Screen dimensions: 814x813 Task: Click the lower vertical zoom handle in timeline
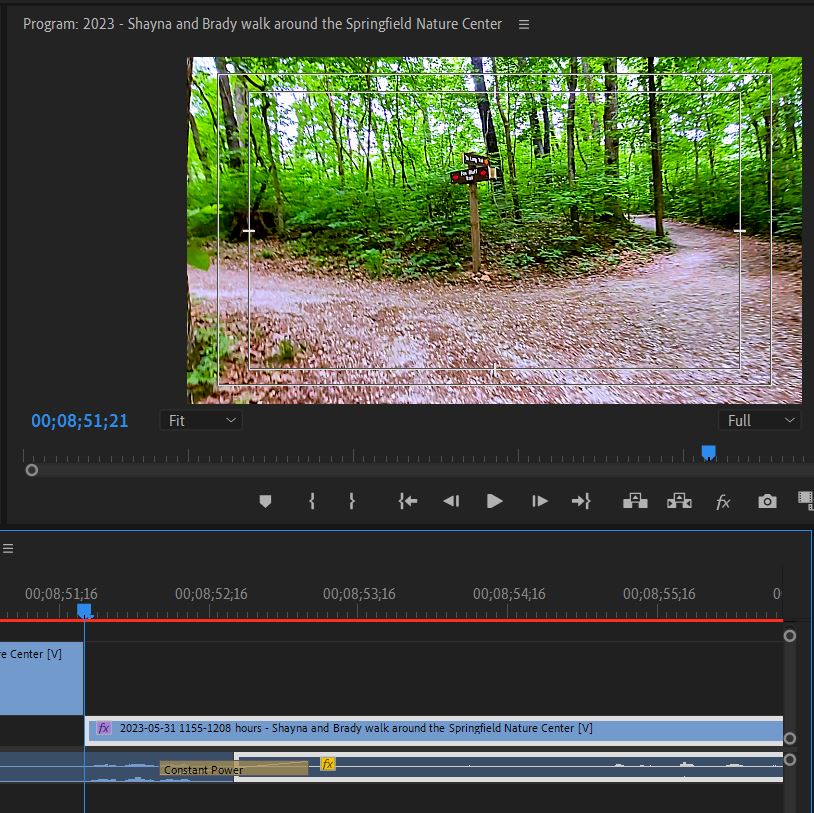click(x=790, y=760)
